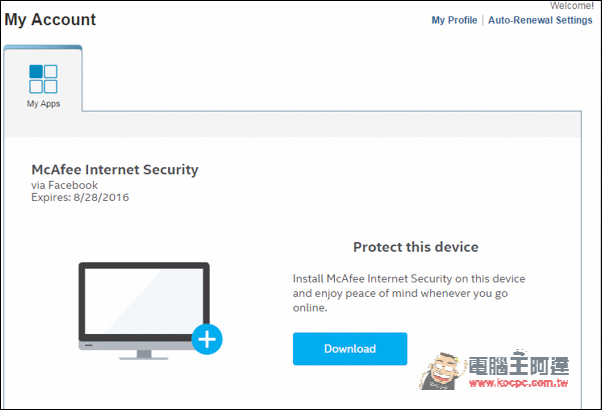The width and height of the screenshot is (602, 410).
Task: Click the Install McAfee Internet Security description
Action: 409,293
